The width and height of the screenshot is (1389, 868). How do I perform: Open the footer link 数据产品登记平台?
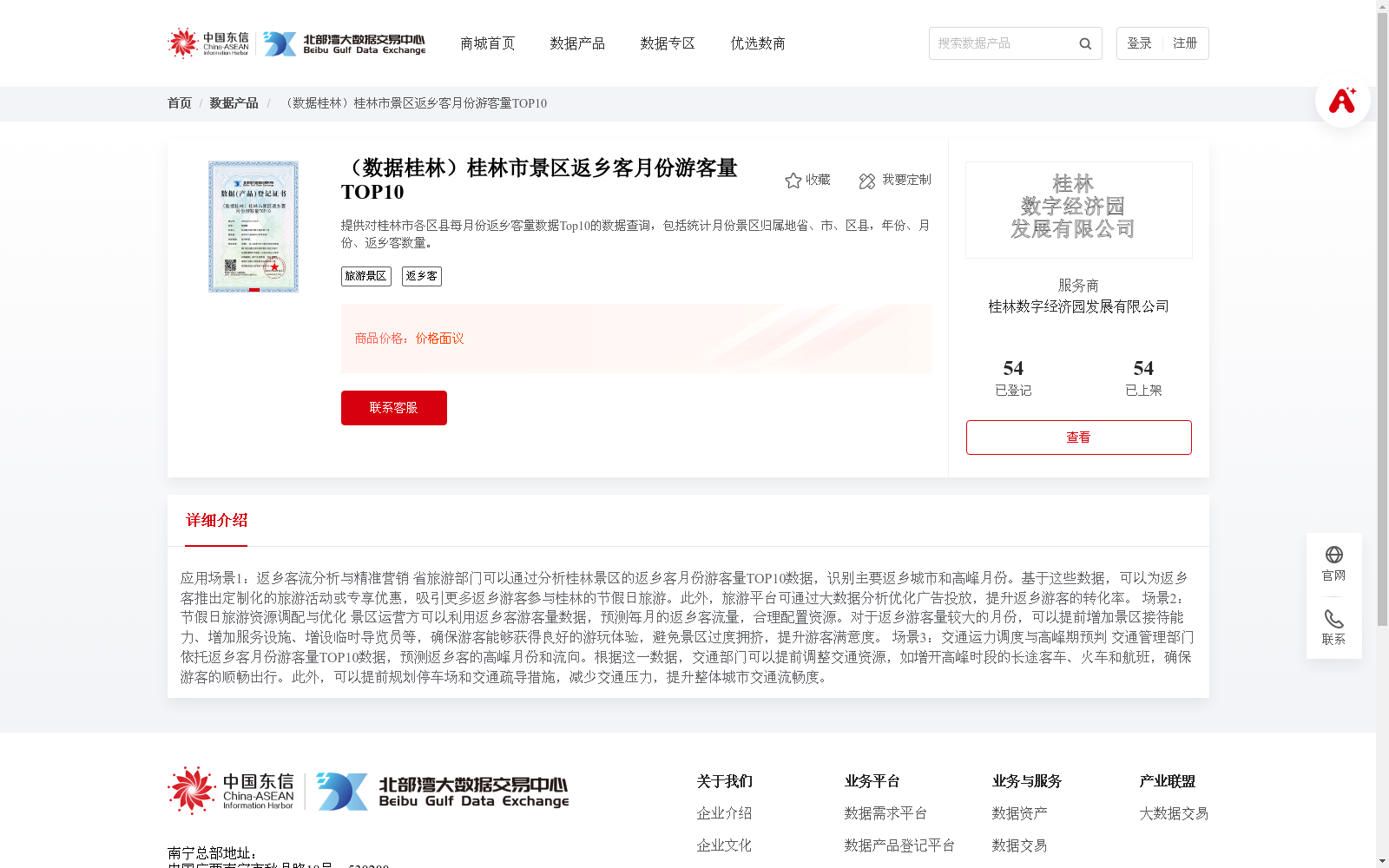click(x=899, y=845)
